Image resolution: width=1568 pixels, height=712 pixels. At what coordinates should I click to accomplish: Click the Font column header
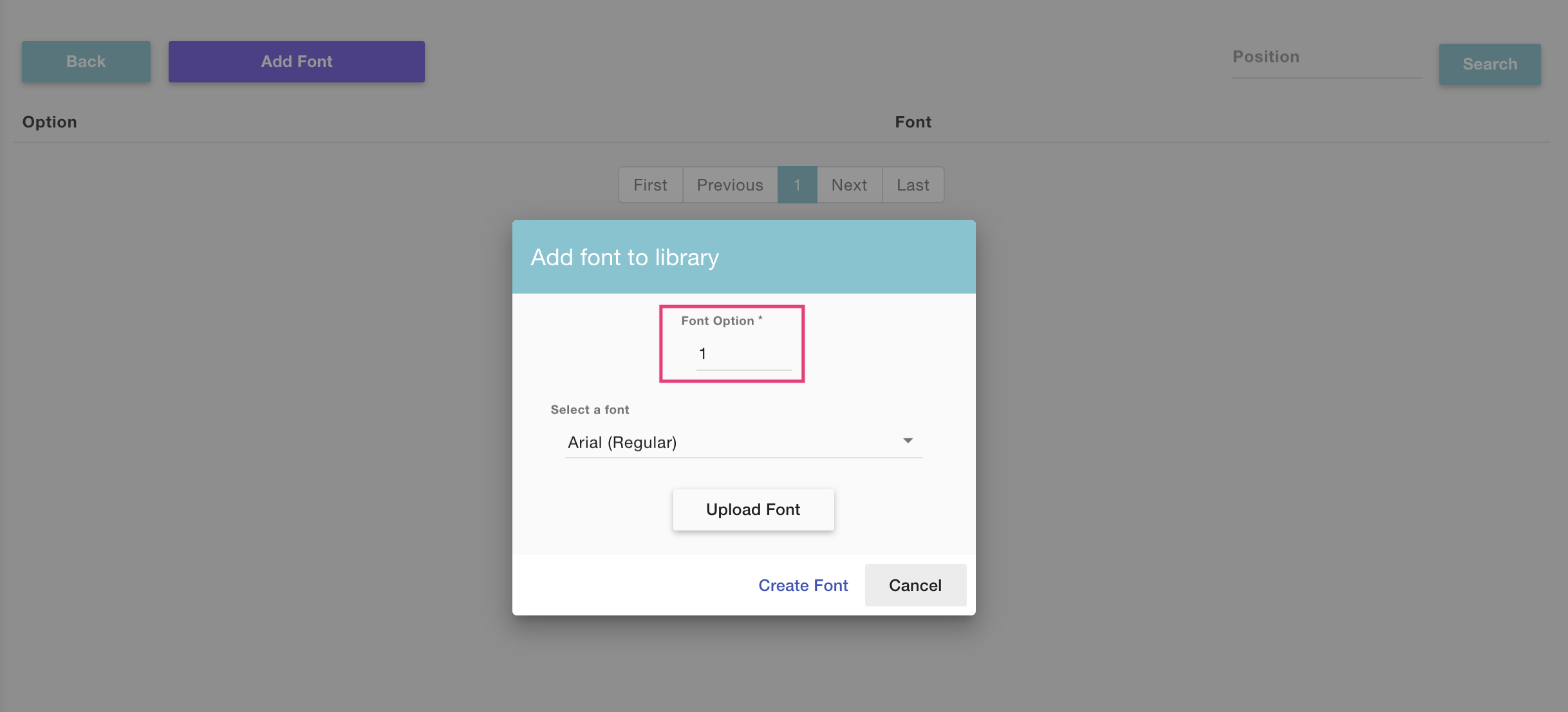[x=913, y=122]
